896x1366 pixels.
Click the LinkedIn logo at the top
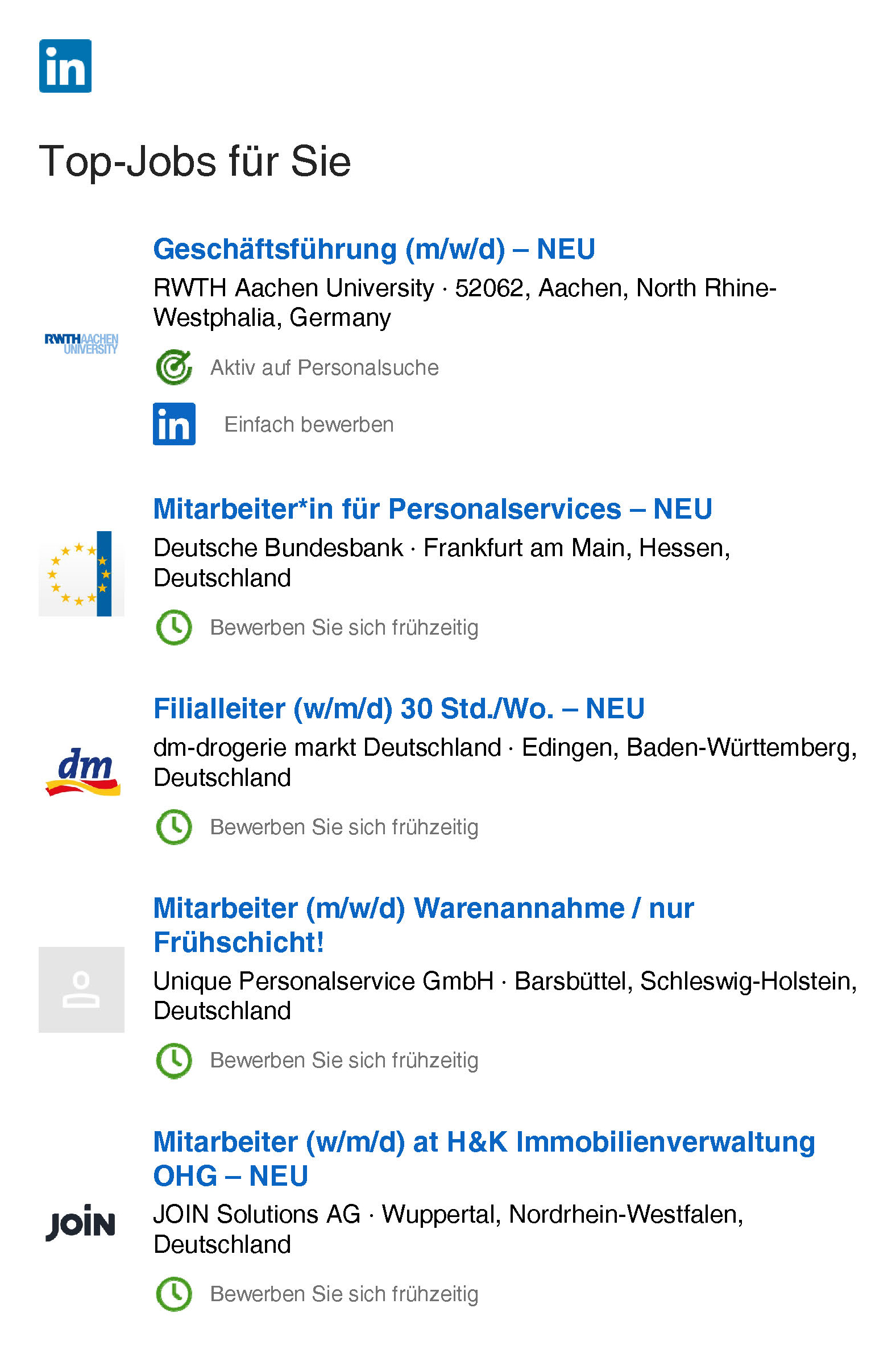[x=65, y=66]
